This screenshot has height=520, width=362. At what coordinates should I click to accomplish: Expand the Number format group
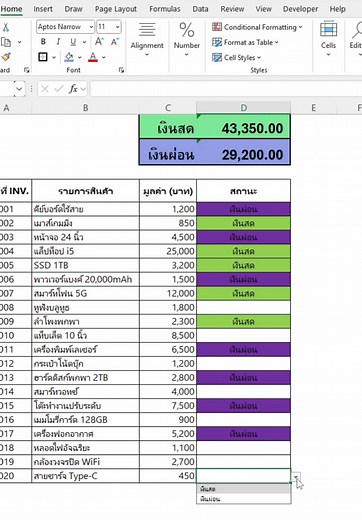click(187, 39)
